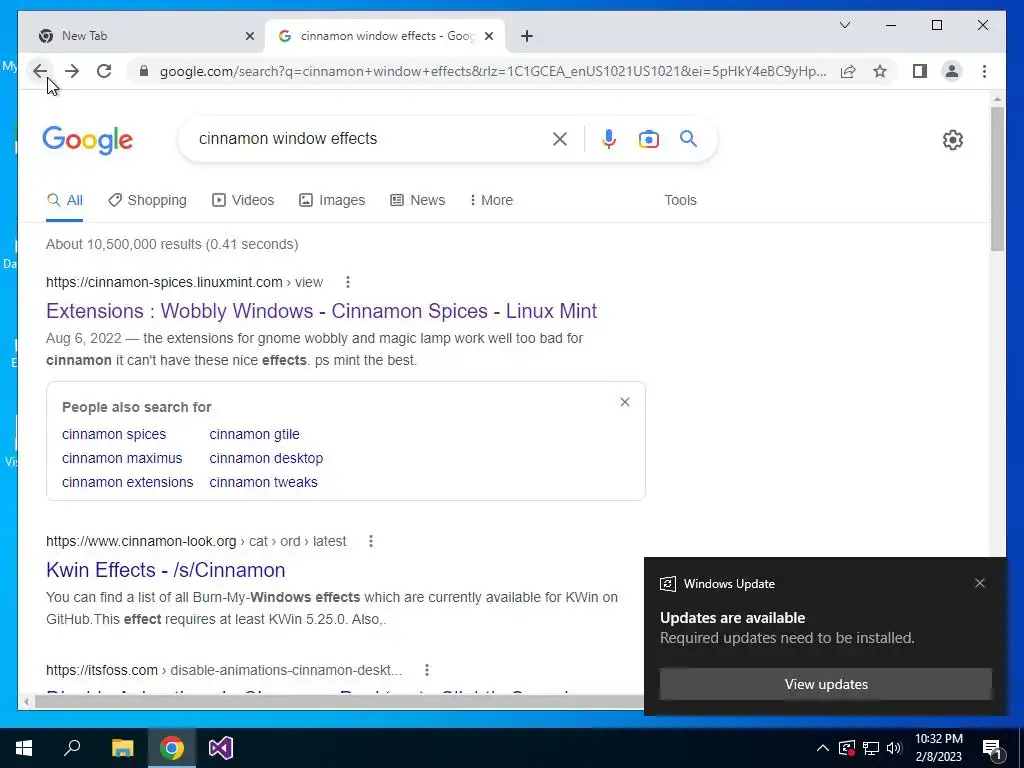The height and width of the screenshot is (768, 1024).
Task: Submit search with magnifier icon
Action: (688, 138)
